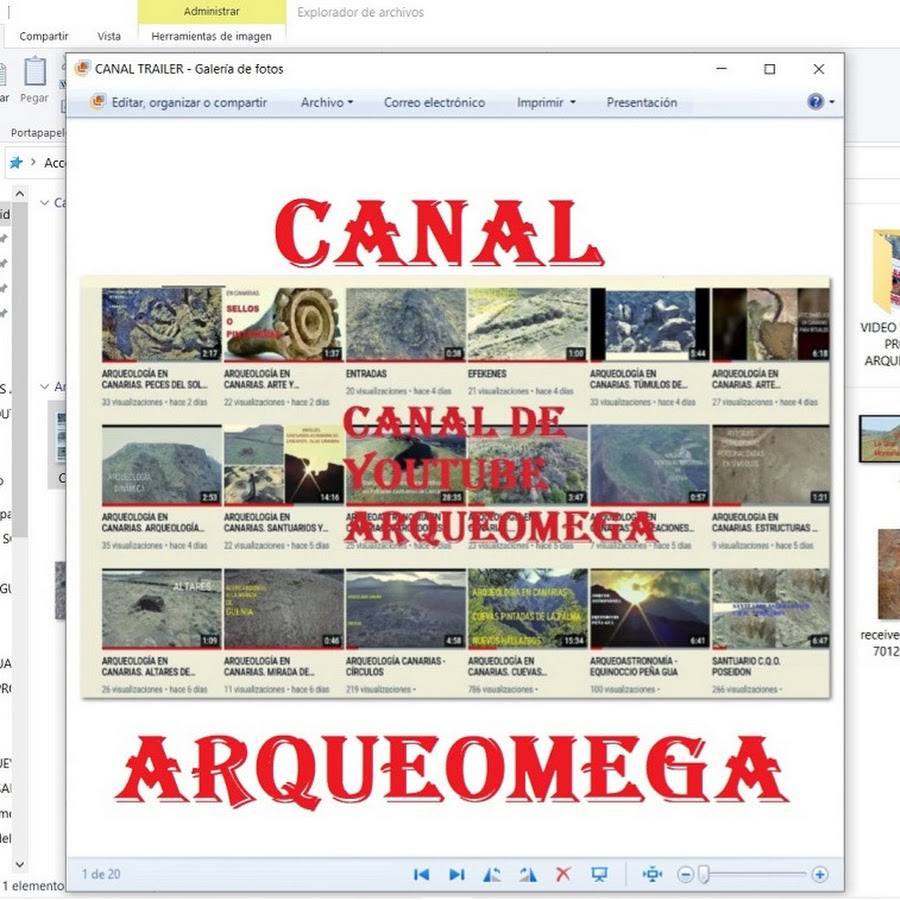Rotate image counterclockwise
Screen dimensions: 900x900
point(492,874)
